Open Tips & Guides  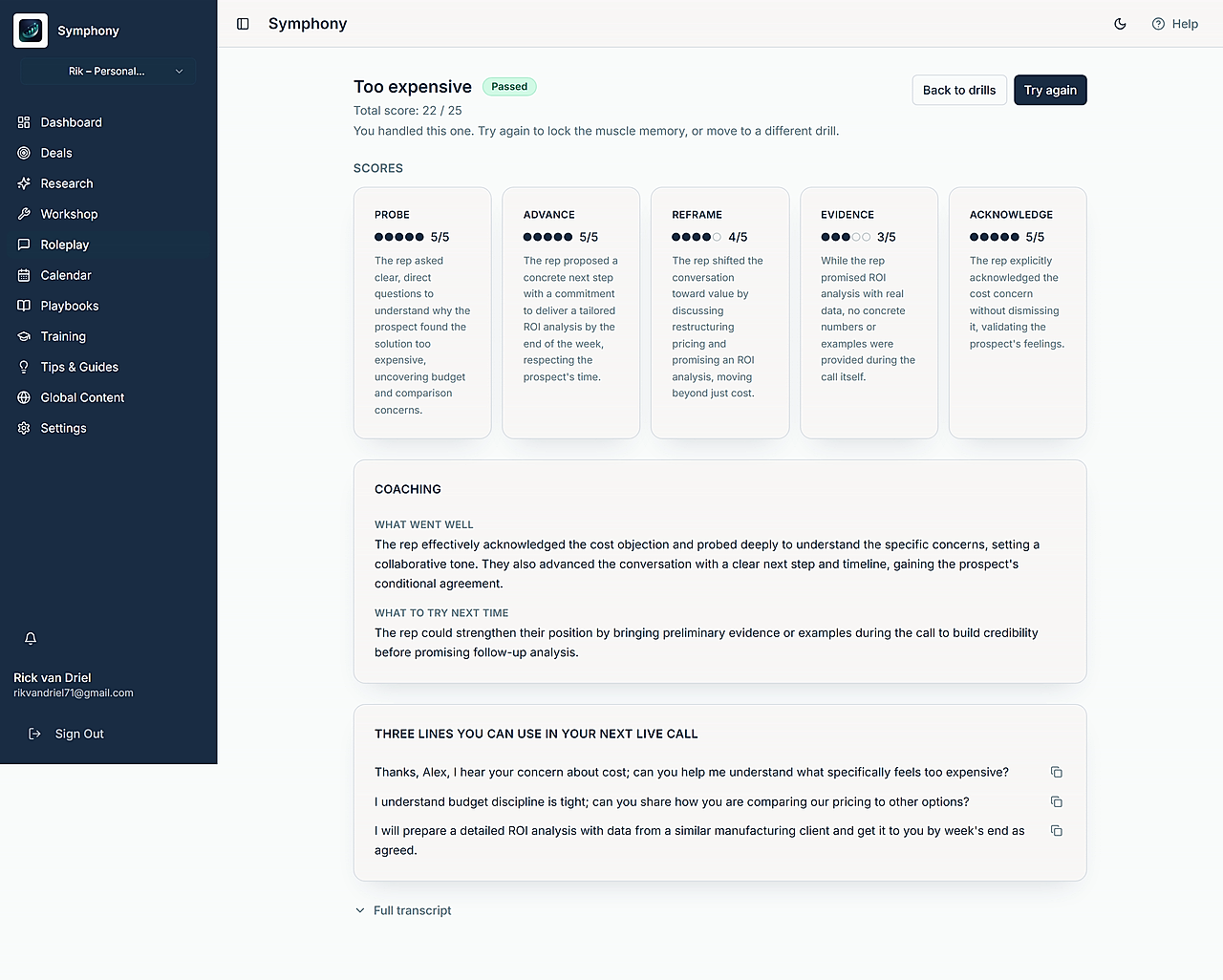[108, 367]
